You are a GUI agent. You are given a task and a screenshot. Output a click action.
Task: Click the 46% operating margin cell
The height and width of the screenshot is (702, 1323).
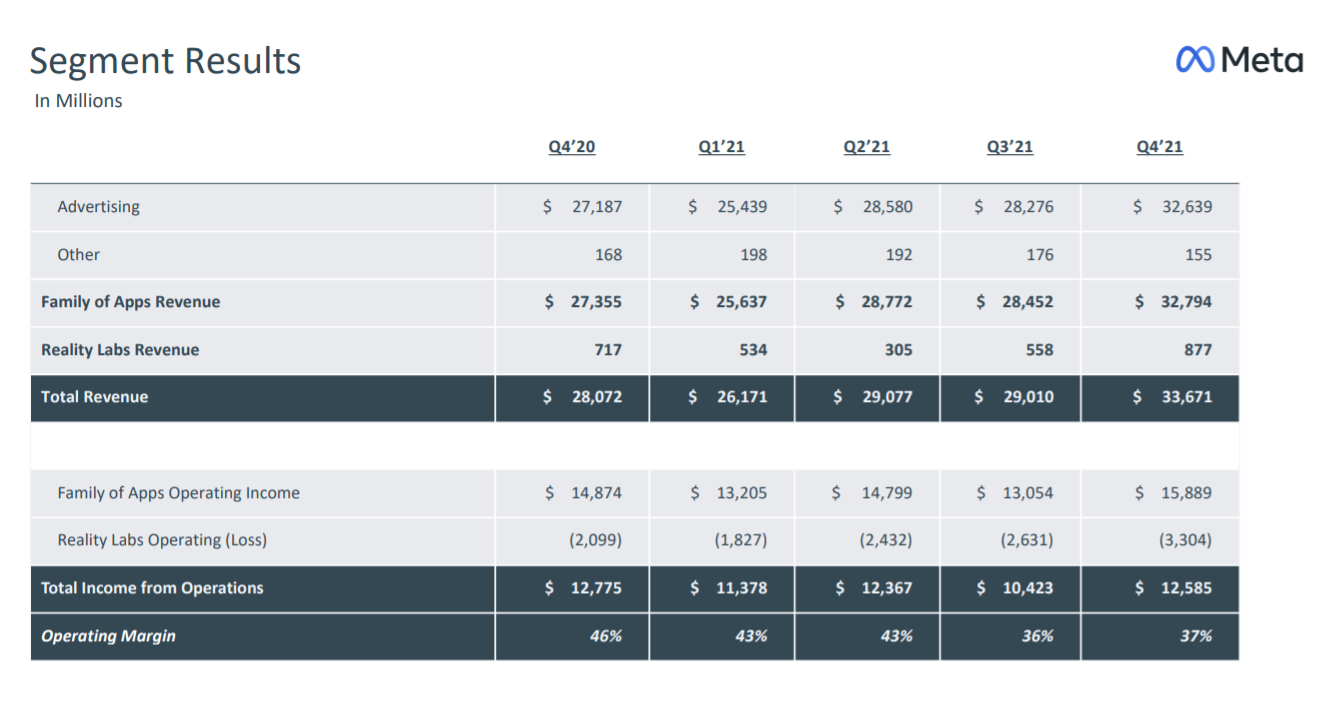[x=605, y=636]
